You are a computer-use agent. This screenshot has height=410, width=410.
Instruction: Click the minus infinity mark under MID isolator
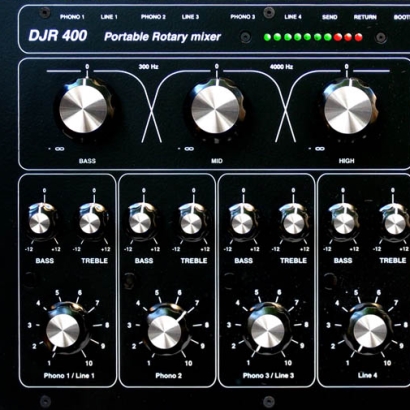coord(186,149)
